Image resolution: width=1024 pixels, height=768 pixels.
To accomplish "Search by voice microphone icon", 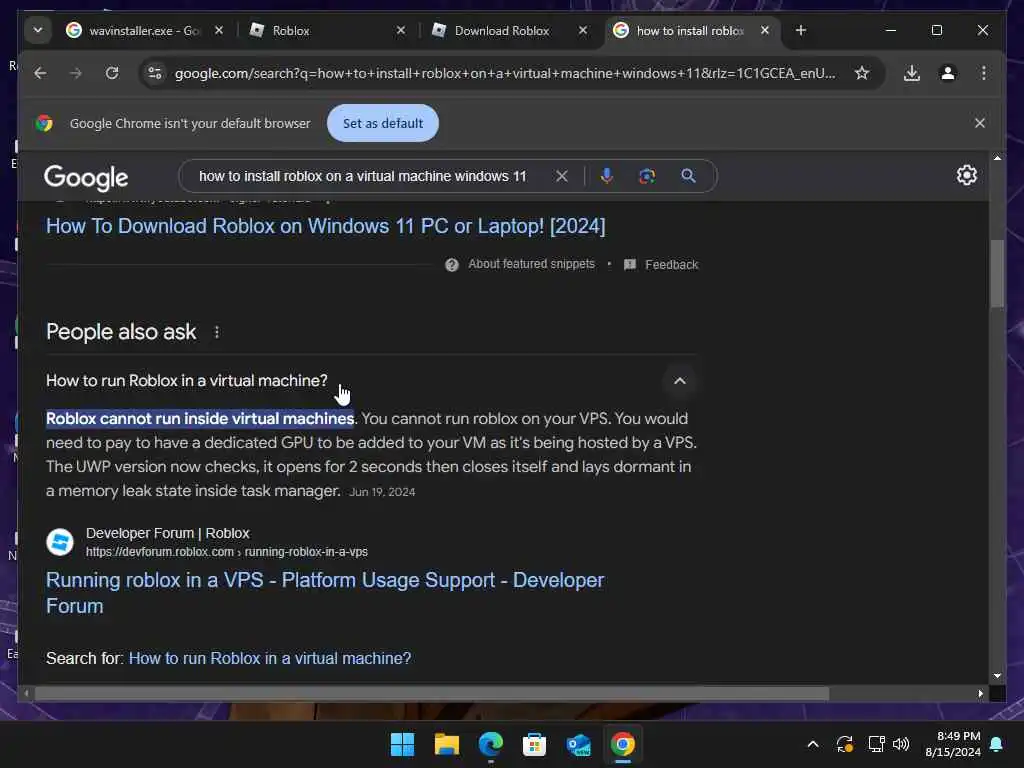I will (x=607, y=176).
